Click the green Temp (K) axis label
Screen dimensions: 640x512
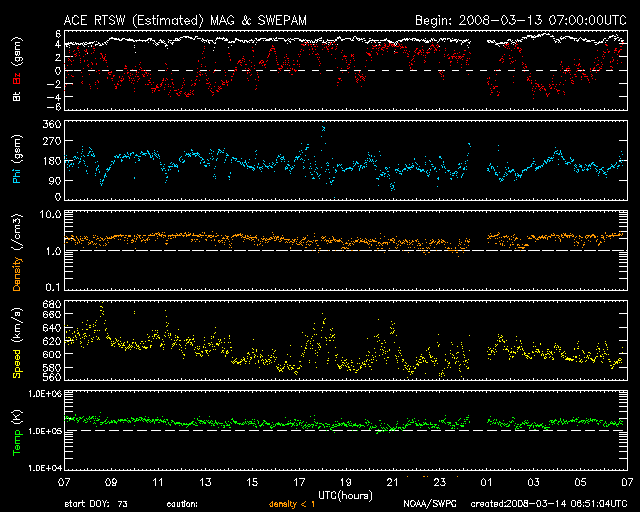17,432
